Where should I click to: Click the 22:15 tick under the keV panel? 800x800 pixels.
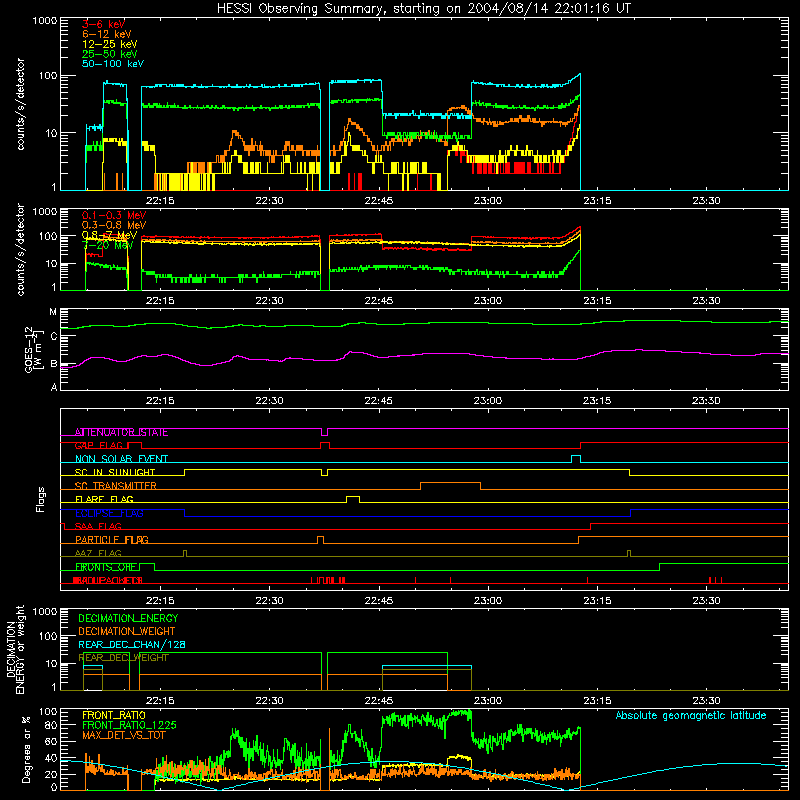[x=160, y=201]
